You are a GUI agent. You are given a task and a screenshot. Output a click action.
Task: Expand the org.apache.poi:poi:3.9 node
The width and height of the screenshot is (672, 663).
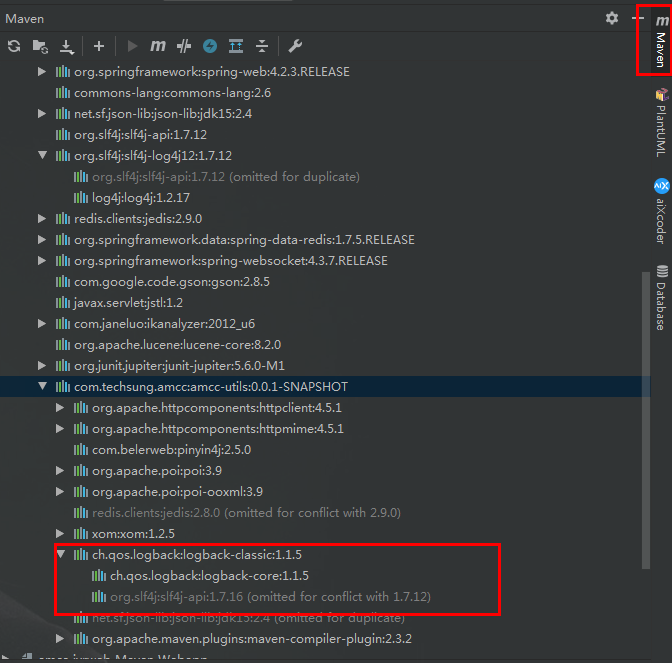tap(60, 471)
